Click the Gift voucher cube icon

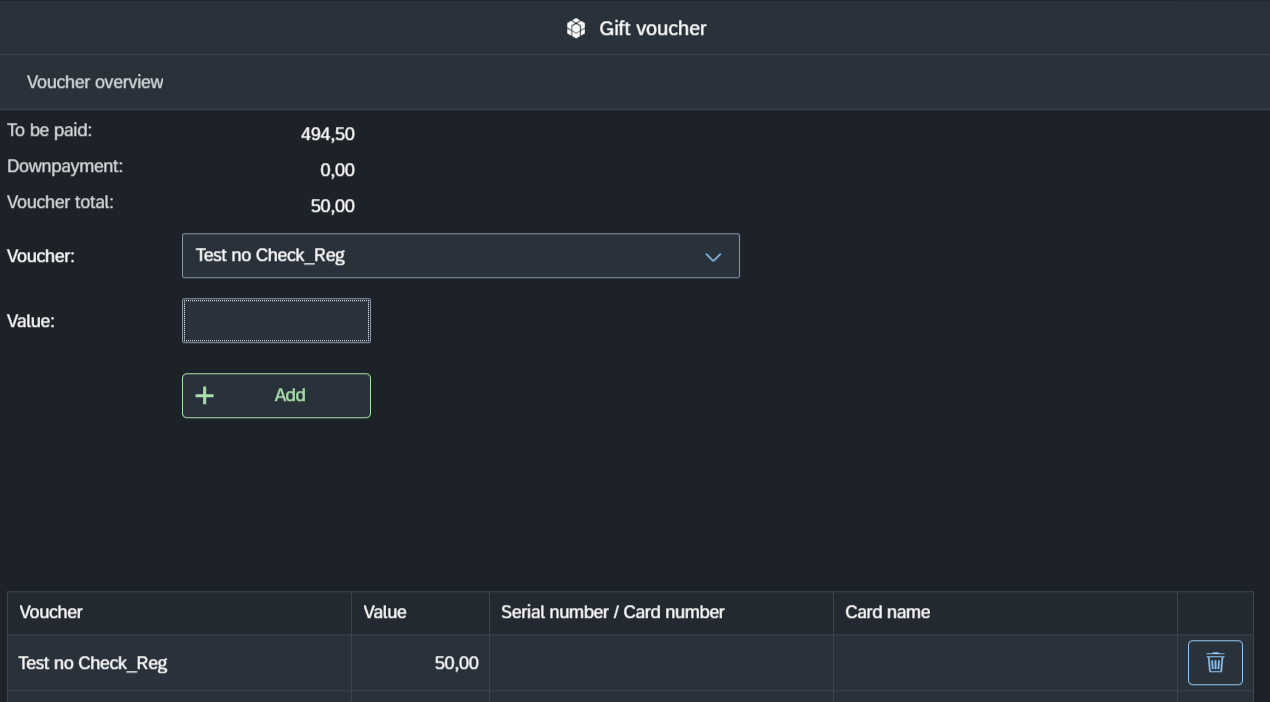[x=576, y=29]
